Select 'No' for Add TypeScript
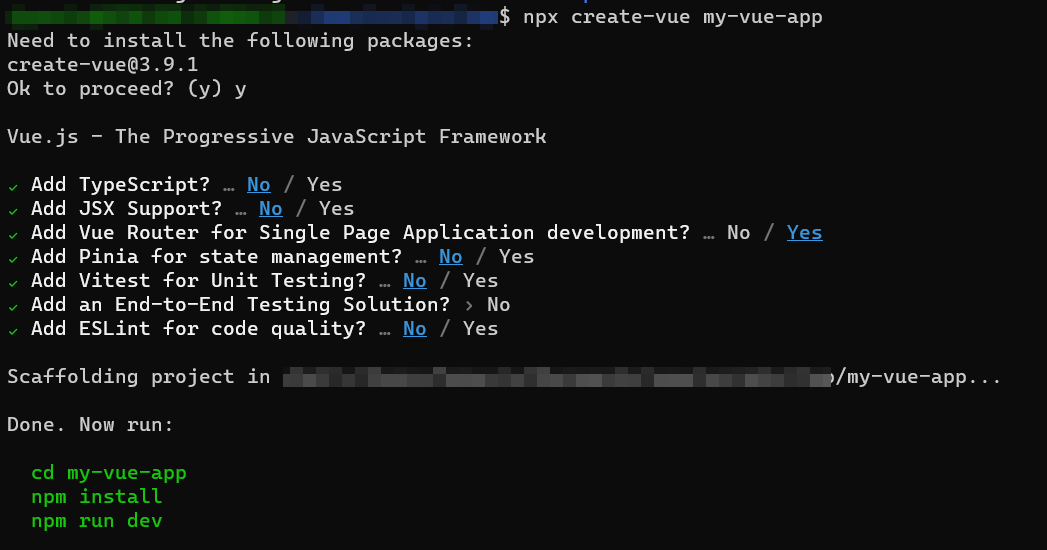1047x550 pixels. pos(258,185)
